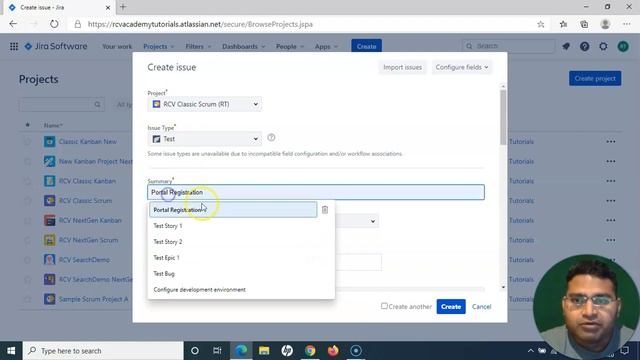Viewport: 640px width, 360px height.
Task: Click the RCV NextGen Kanban project icon
Action: [49, 220]
